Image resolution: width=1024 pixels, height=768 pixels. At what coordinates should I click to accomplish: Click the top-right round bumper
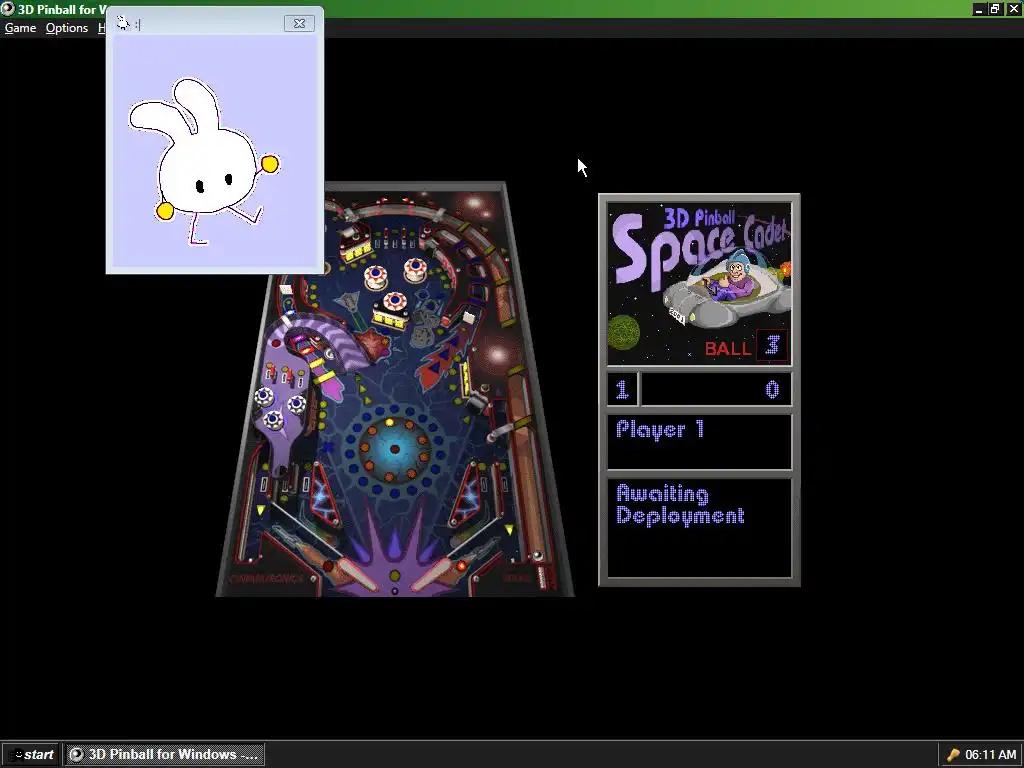(415, 270)
